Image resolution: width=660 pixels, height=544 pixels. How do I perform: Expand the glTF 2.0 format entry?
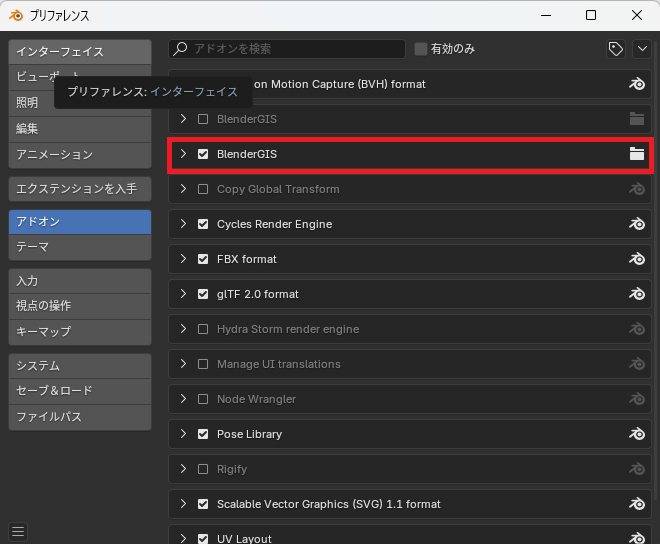pos(183,293)
